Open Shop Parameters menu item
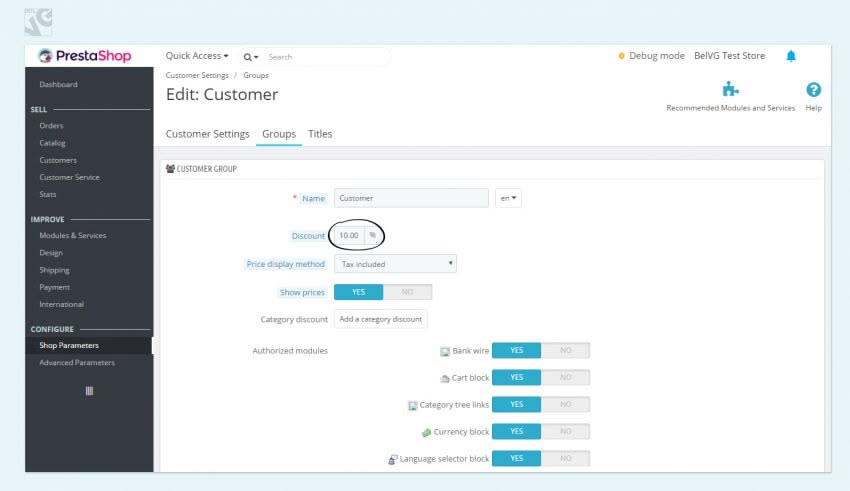This screenshot has height=491, width=850. point(69,345)
